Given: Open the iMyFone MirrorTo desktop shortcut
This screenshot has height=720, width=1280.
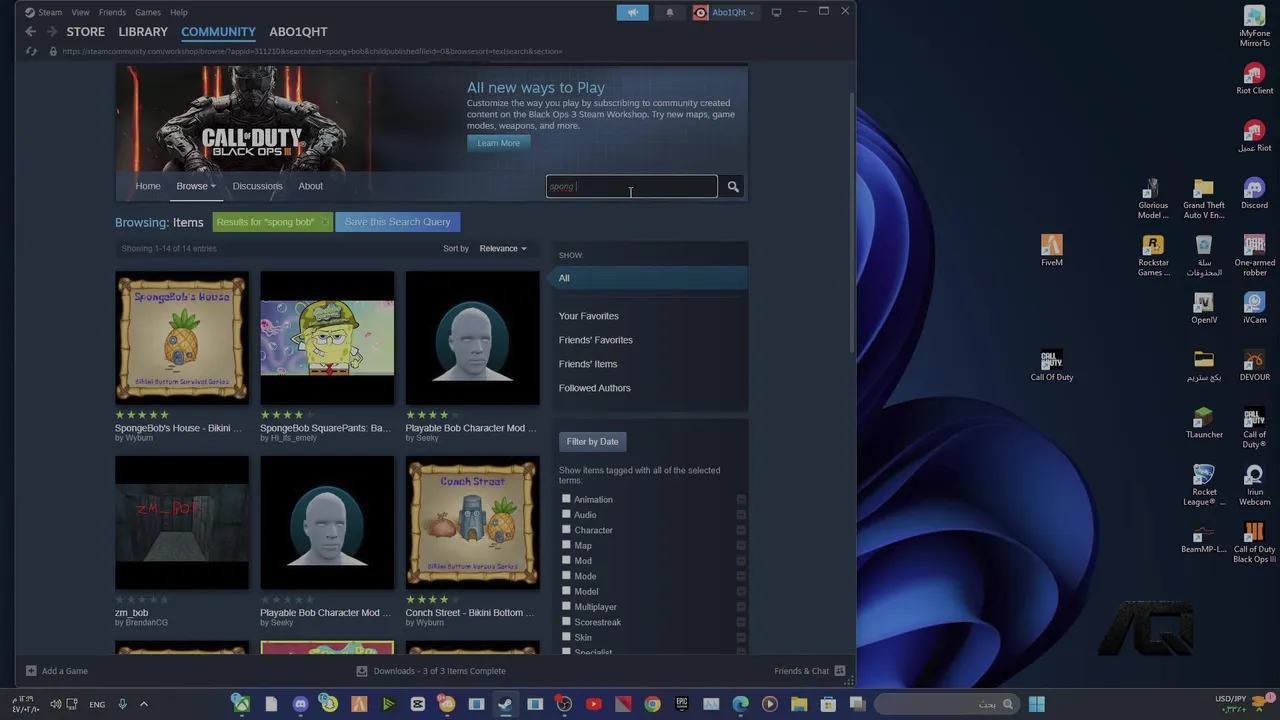Looking at the screenshot, I should coord(1254,26).
